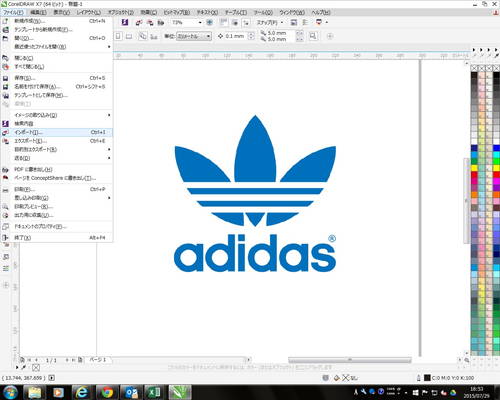This screenshot has height=400, width=500.
Task: Click the outline pen icon in status bar
Action: point(418,378)
